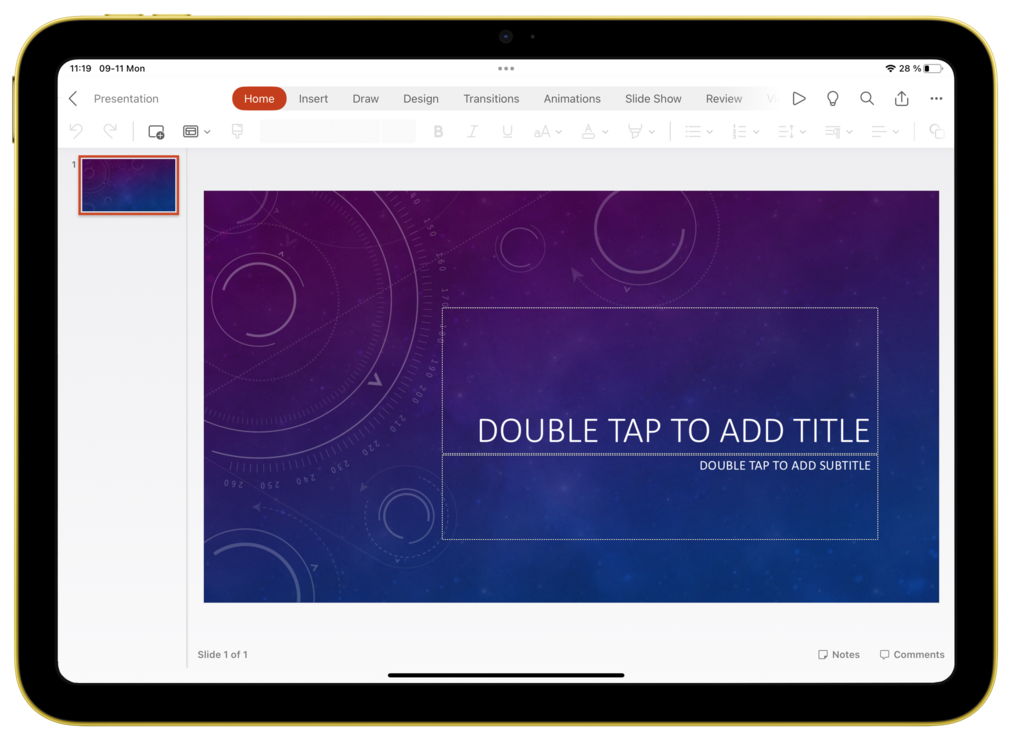1014x742 pixels.
Task: Toggle underline formatting
Action: pos(507,132)
